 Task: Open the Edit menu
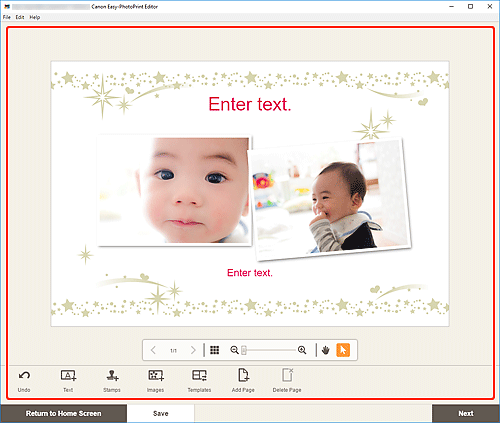click(20, 17)
